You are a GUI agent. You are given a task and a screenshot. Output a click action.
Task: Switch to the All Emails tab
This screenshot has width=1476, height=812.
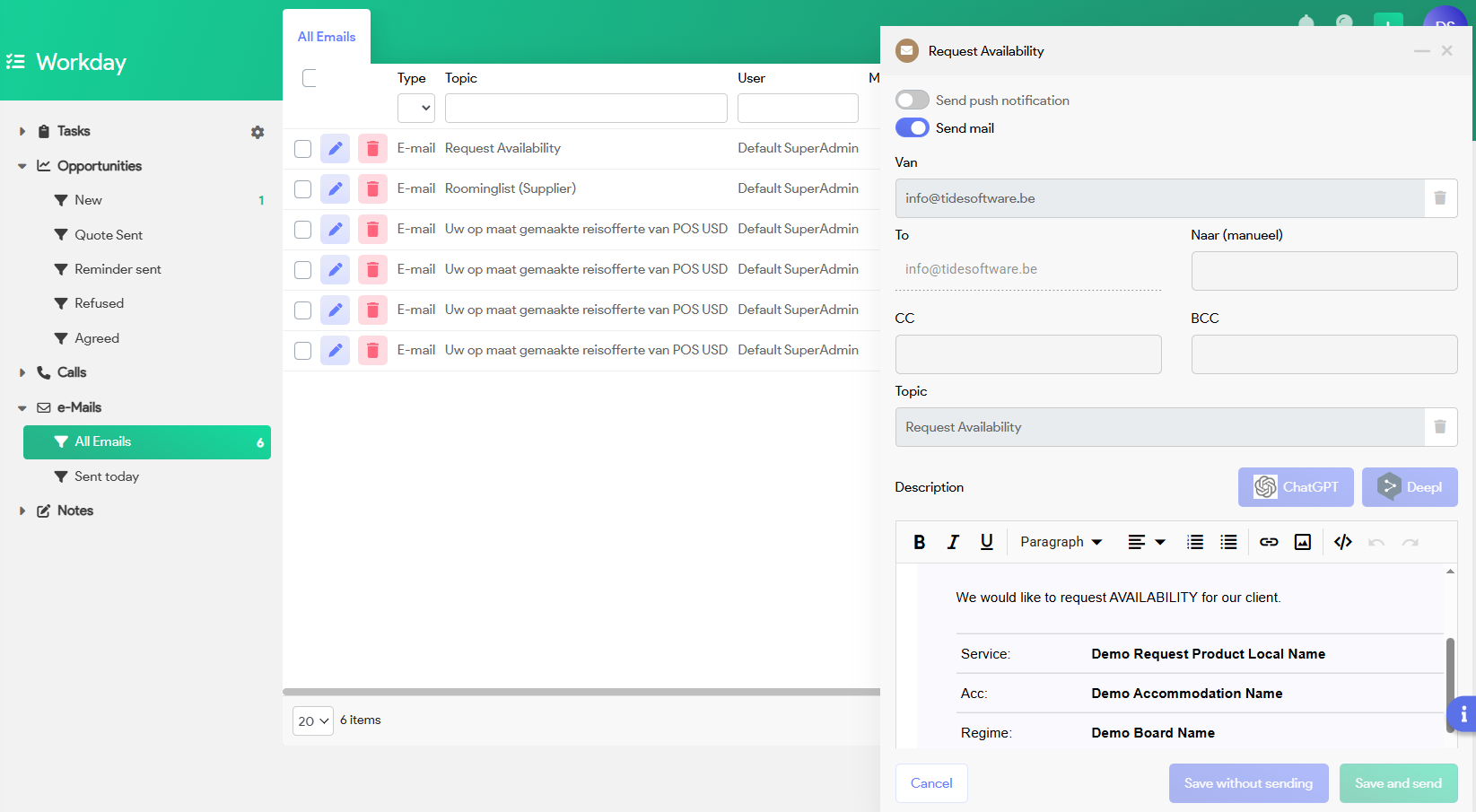(327, 37)
